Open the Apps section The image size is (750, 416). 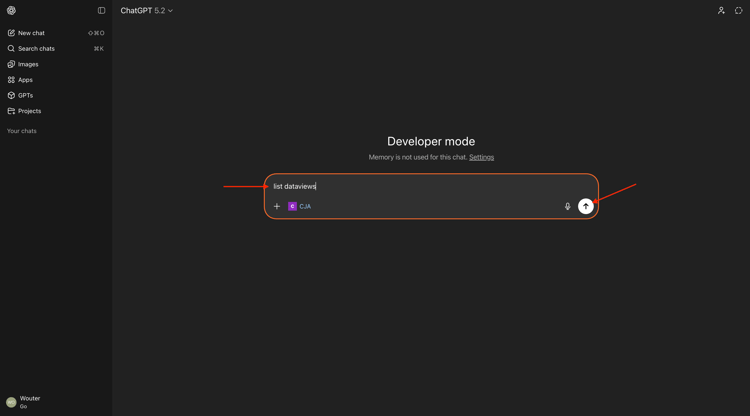[56, 80]
